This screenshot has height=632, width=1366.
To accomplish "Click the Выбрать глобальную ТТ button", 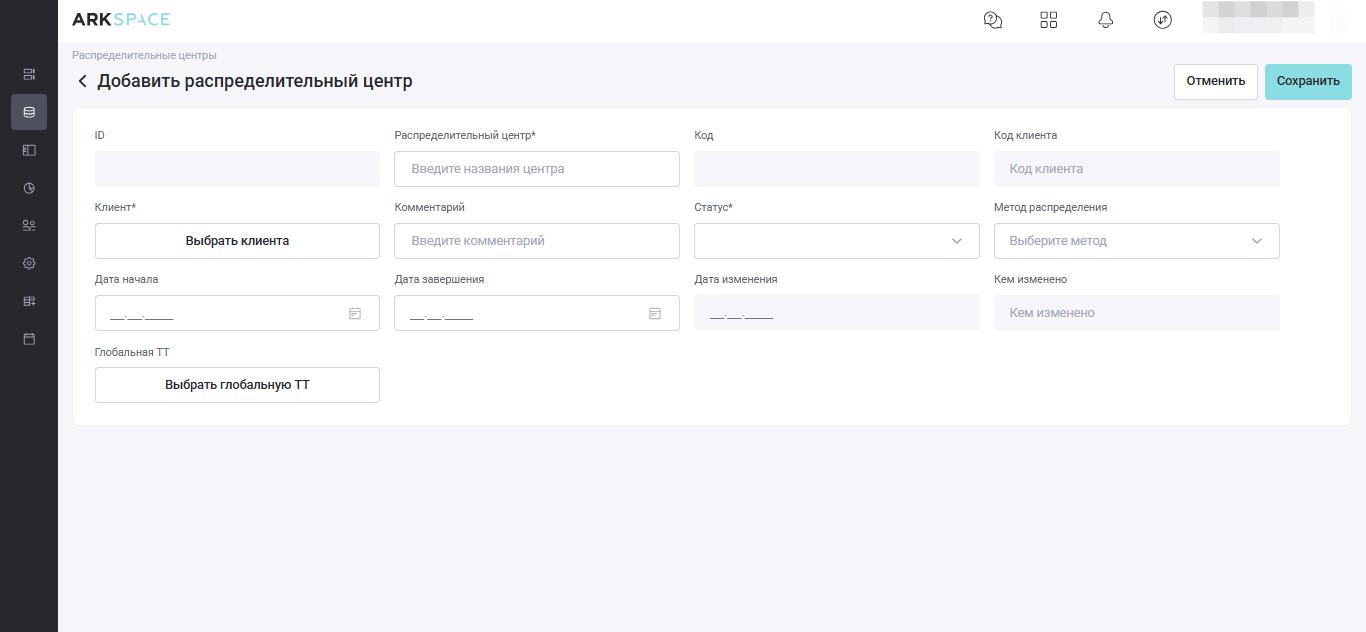I will (x=237, y=385).
